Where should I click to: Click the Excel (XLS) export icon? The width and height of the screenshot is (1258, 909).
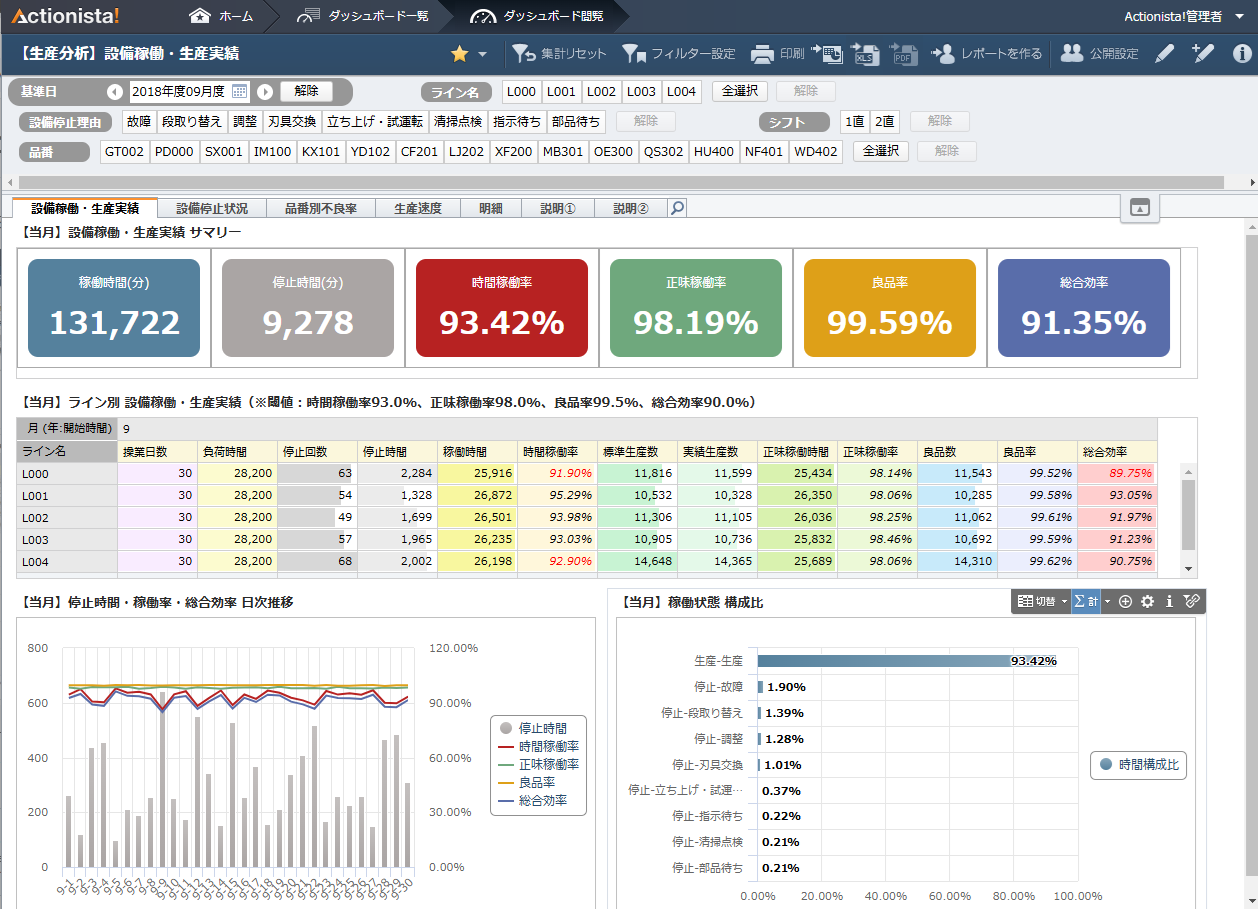pyautogui.click(x=866, y=54)
